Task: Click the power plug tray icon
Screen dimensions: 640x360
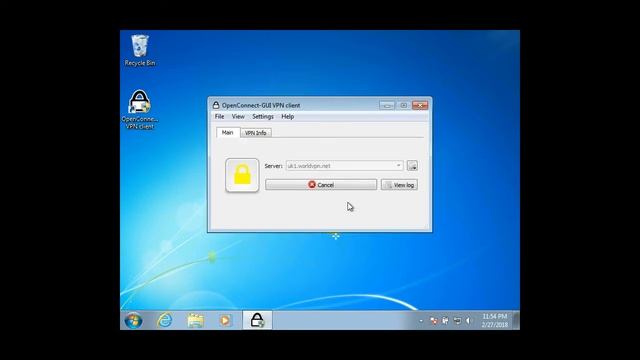Action: [445, 321]
